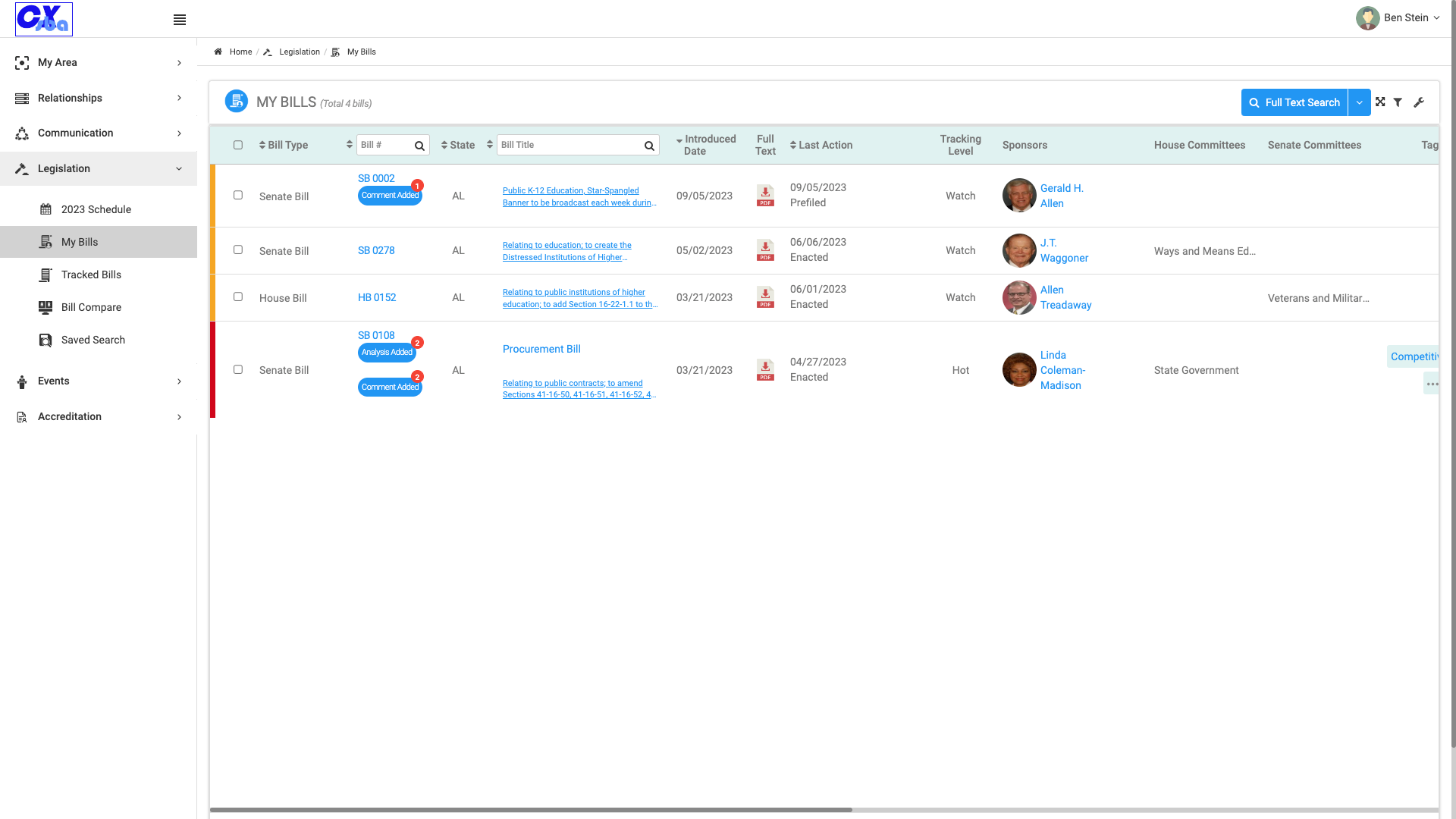Download PDF for SB 0002
1456x819 pixels.
765,196
